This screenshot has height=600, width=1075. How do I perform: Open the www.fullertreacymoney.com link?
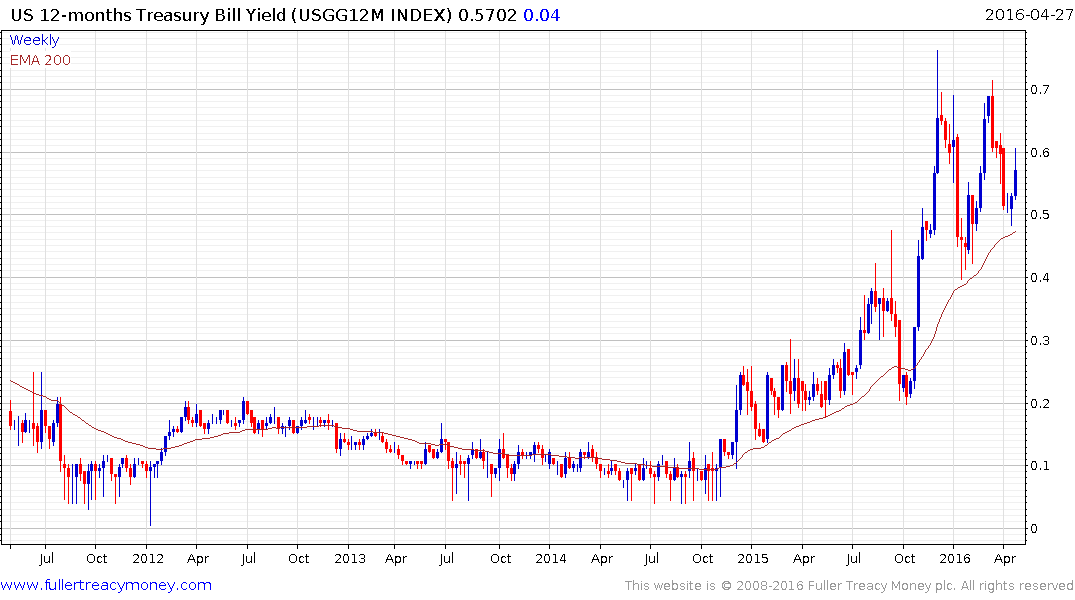click(106, 585)
